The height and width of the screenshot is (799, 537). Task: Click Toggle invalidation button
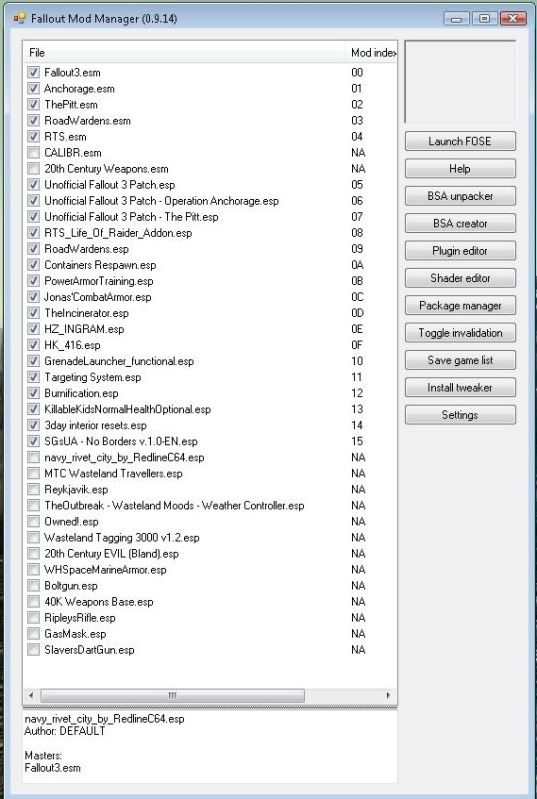[x=460, y=333]
